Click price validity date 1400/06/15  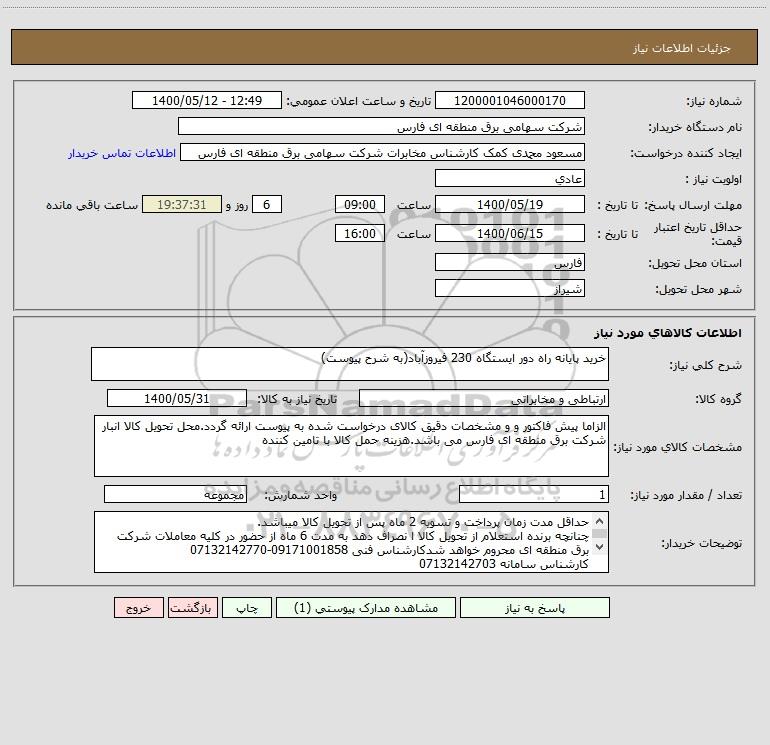point(510,233)
